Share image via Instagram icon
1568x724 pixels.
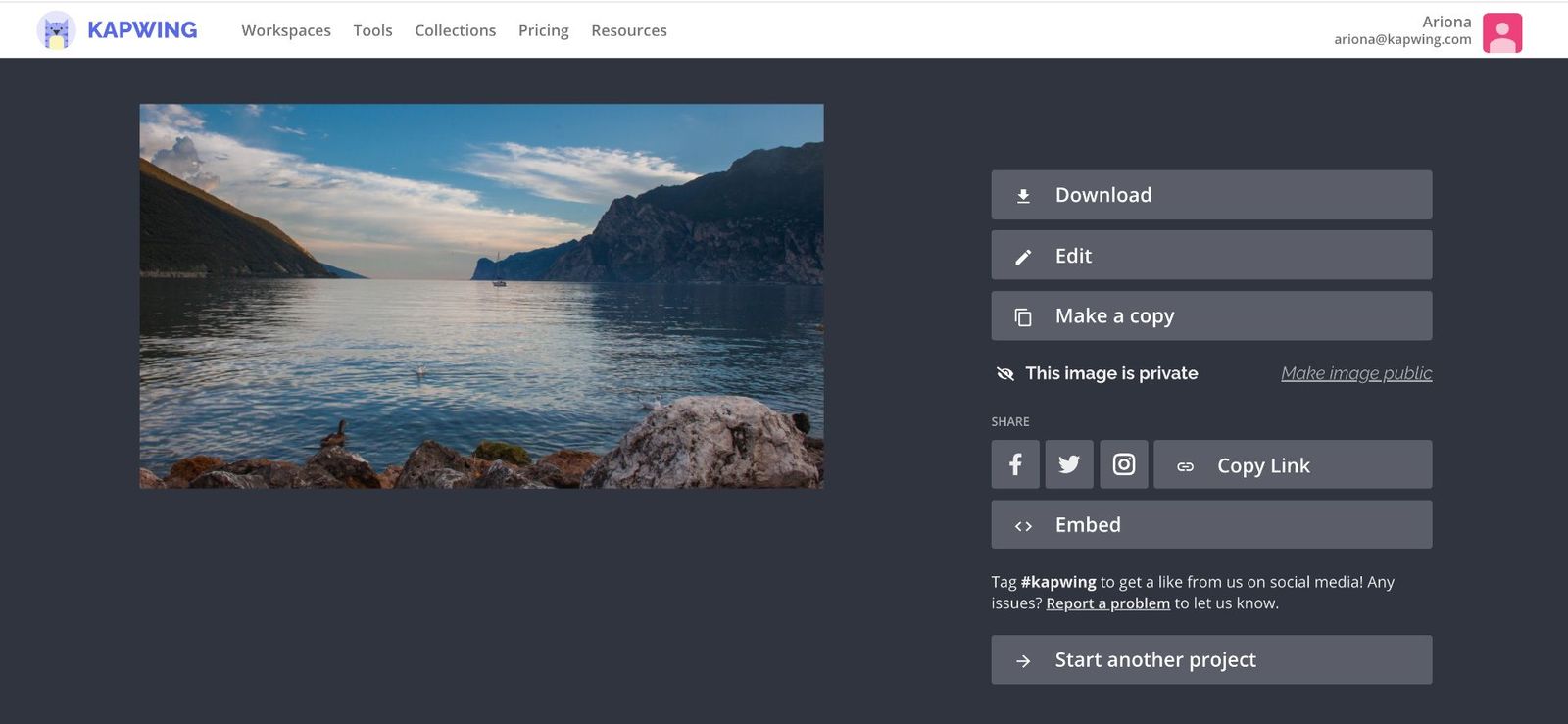point(1124,464)
